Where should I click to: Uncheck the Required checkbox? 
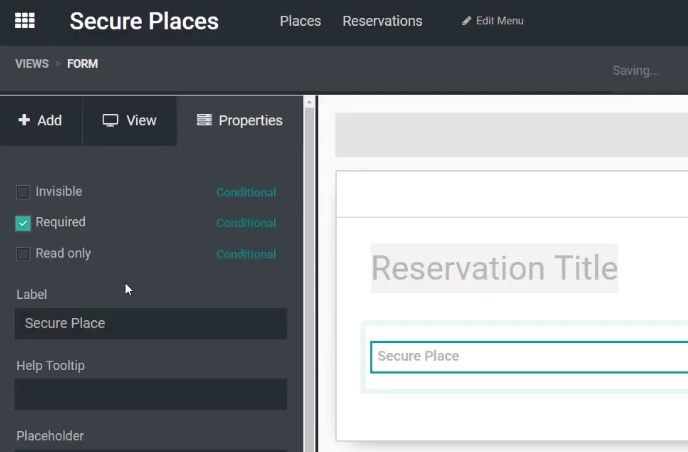point(23,223)
